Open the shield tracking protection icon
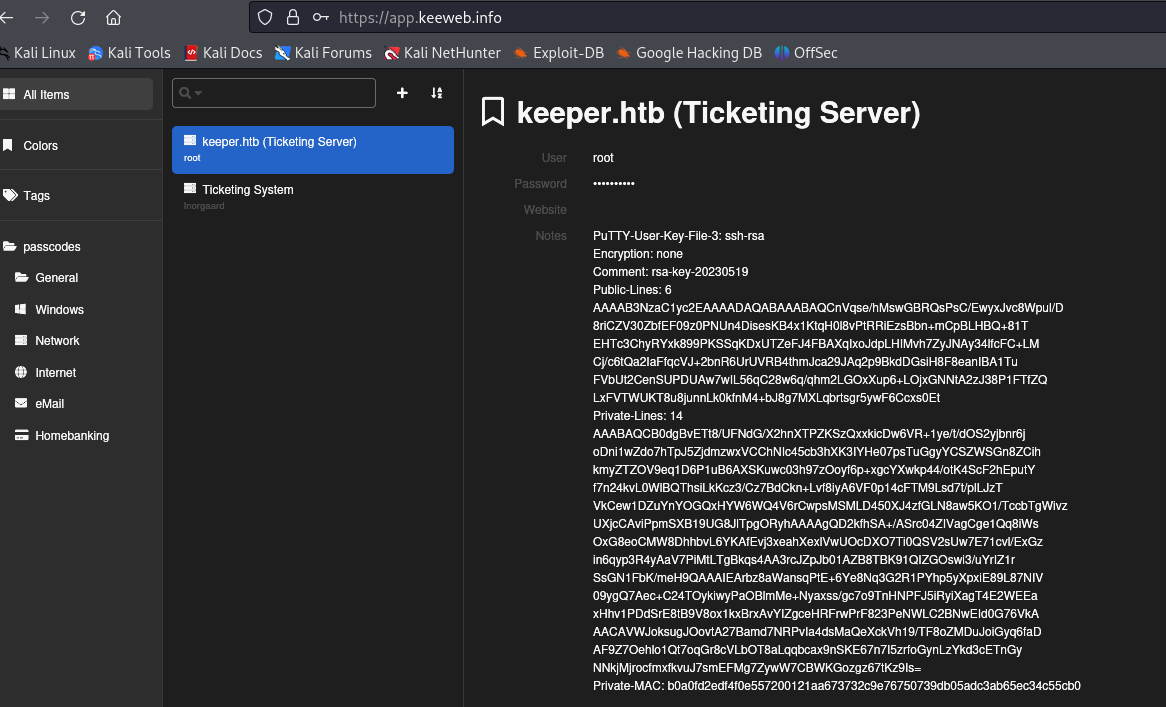Screen dimensions: 1166x707 [x=265, y=17]
